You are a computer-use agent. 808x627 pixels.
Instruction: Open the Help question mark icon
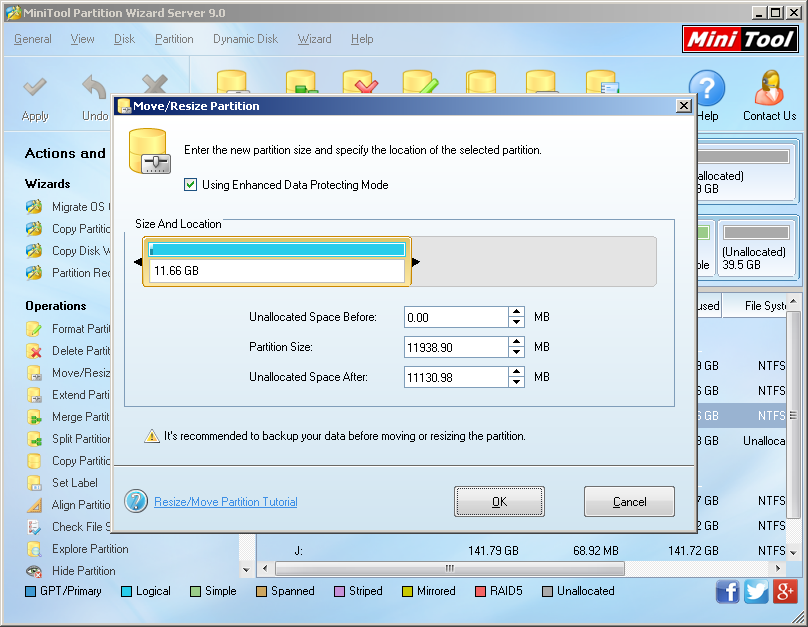(707, 88)
